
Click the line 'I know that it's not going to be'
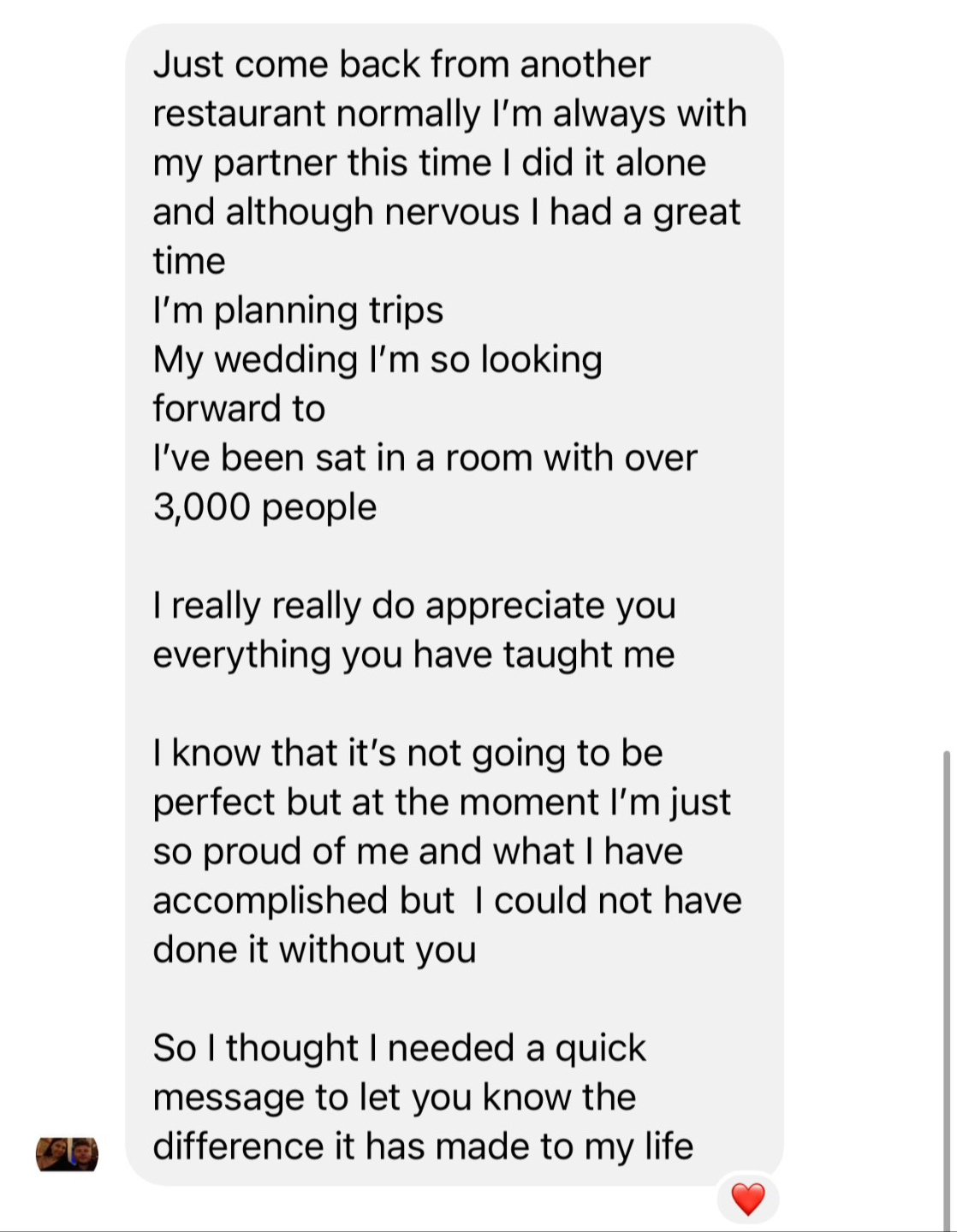click(x=407, y=753)
